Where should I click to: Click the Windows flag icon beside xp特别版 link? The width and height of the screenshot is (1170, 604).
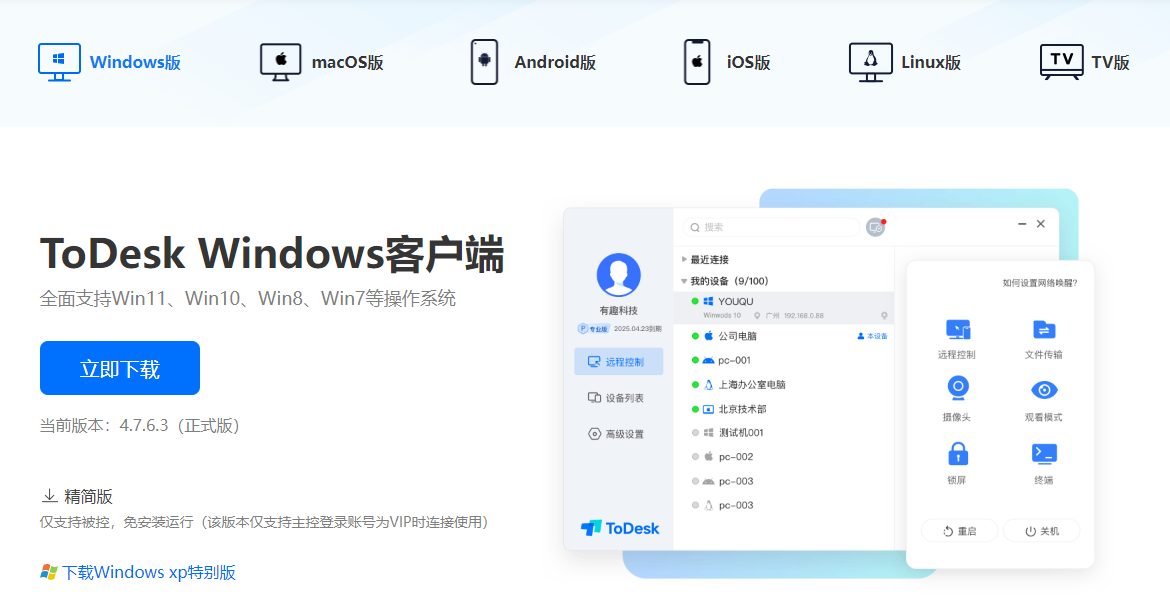point(49,573)
